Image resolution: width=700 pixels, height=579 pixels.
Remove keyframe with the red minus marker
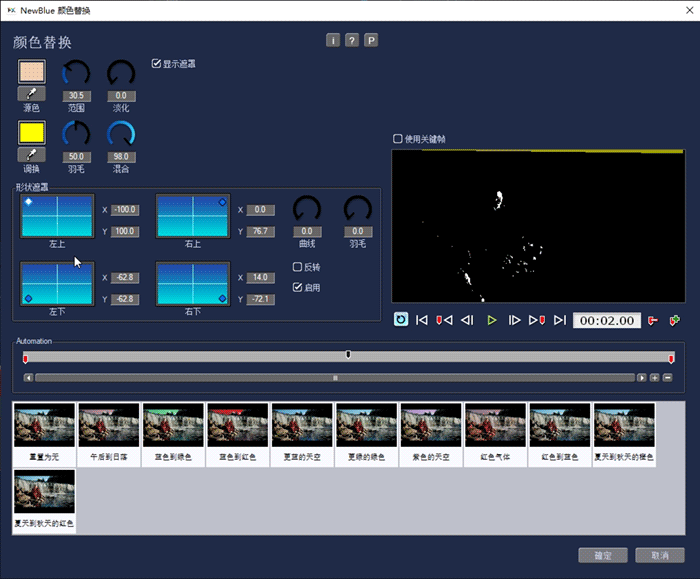point(653,320)
